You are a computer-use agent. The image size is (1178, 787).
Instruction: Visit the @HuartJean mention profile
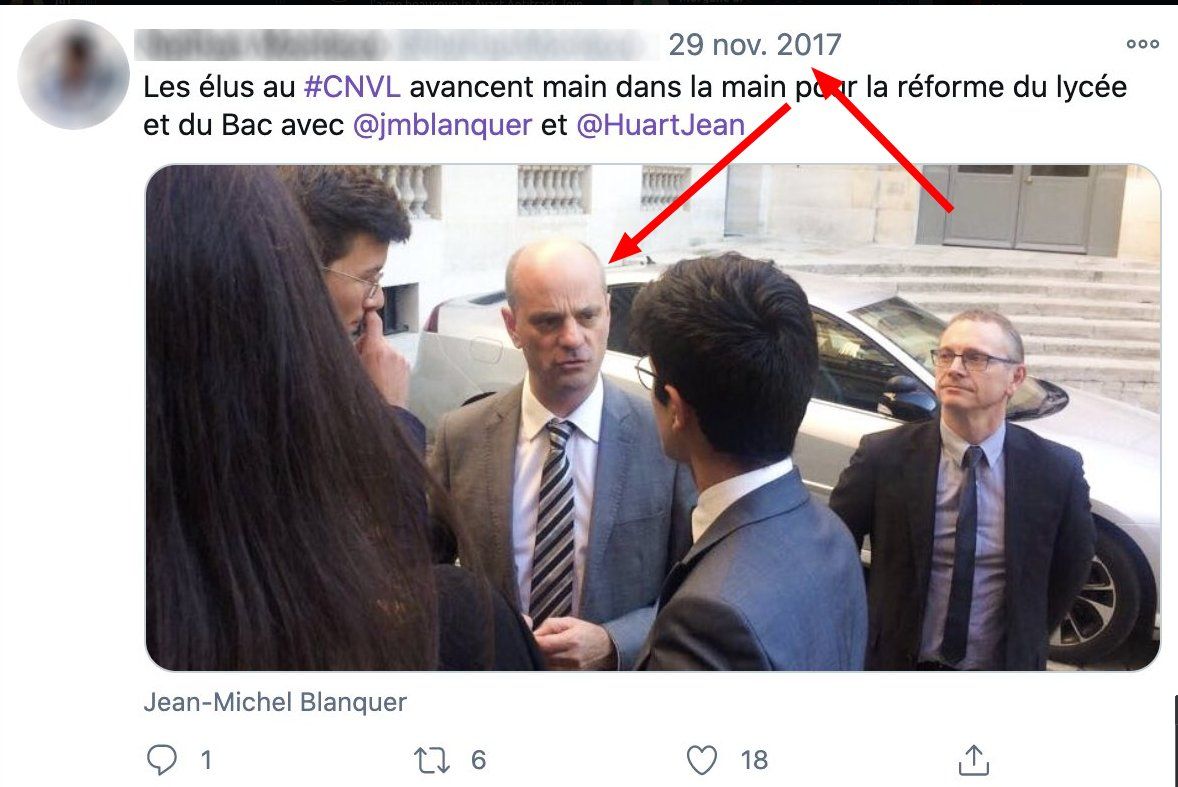tap(660, 125)
